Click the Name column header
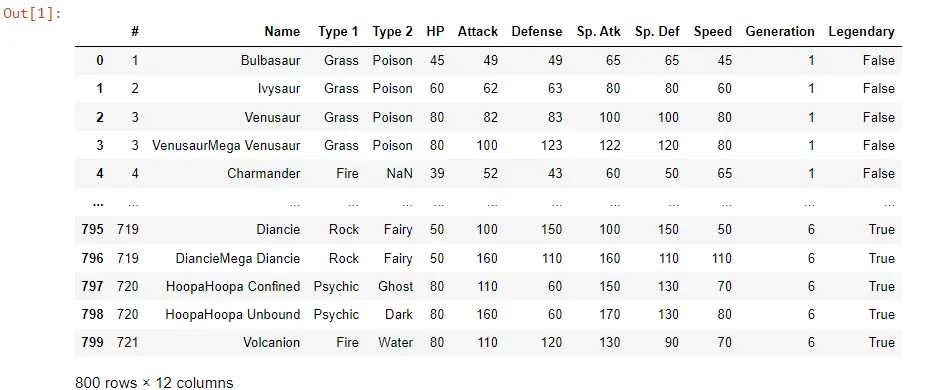The width and height of the screenshot is (943, 390). (x=282, y=32)
